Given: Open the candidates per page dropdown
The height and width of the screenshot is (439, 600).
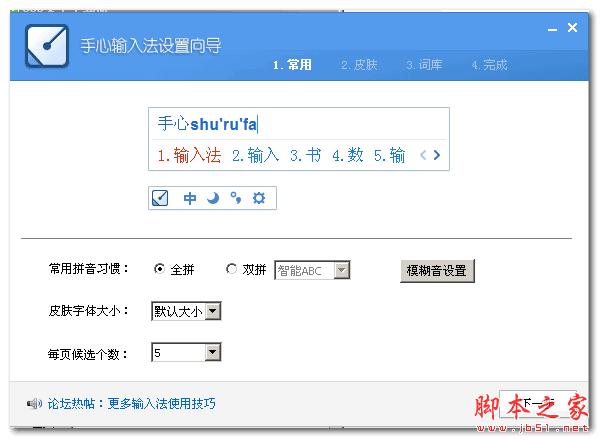Looking at the screenshot, I should coord(186,353).
